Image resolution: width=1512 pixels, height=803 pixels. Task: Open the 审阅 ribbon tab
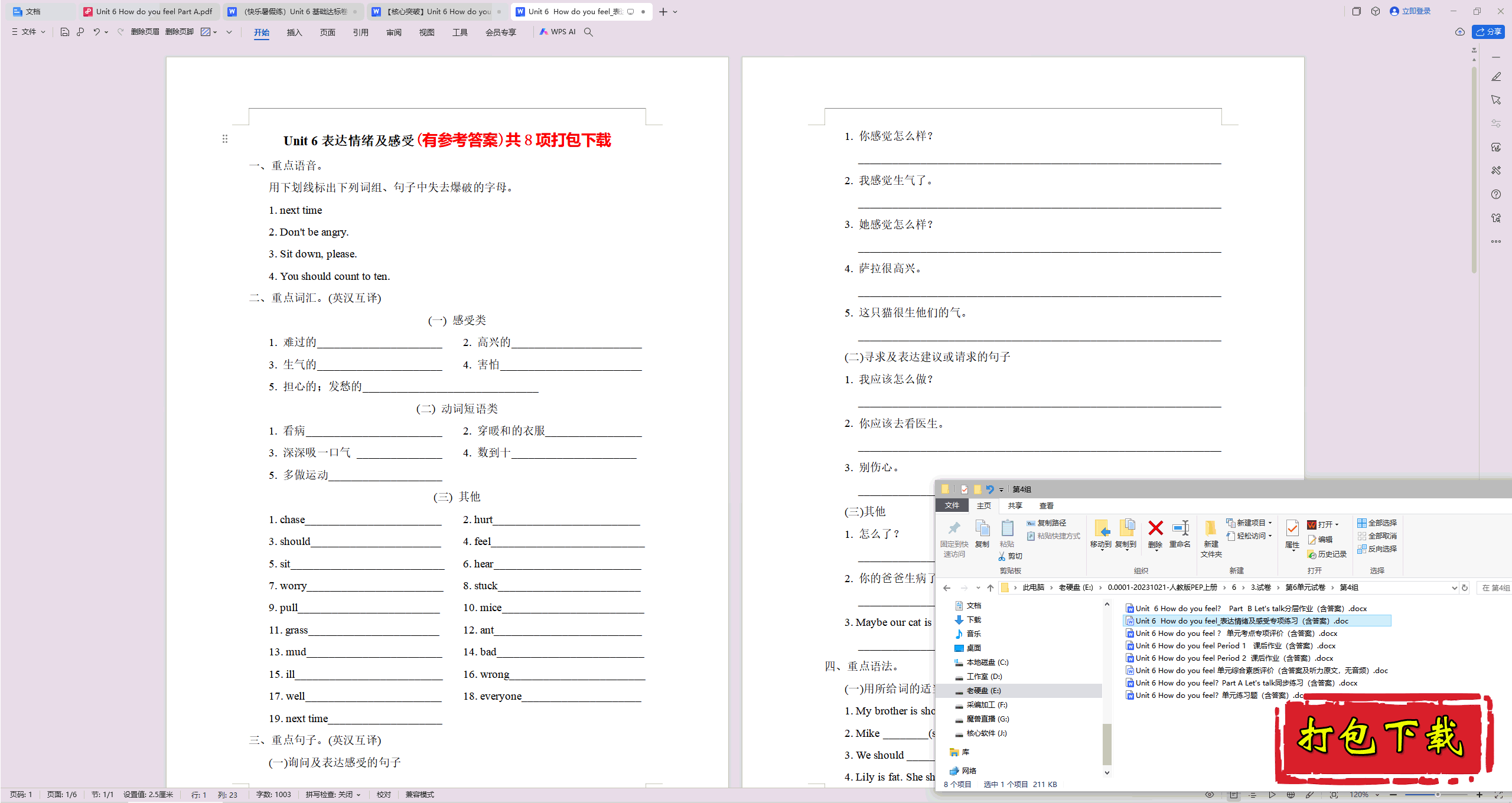tap(393, 32)
